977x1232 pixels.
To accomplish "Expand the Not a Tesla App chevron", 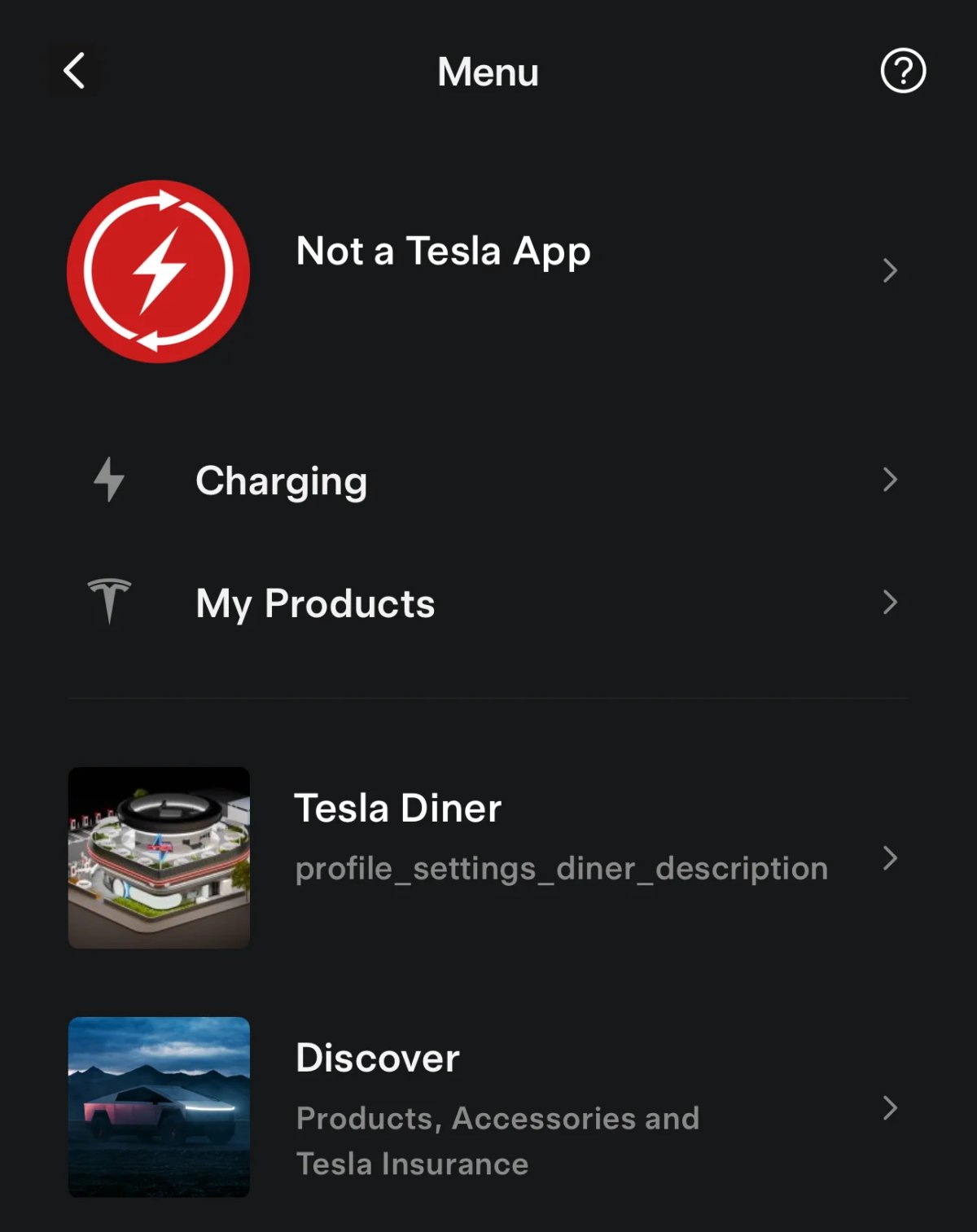I will click(890, 270).
